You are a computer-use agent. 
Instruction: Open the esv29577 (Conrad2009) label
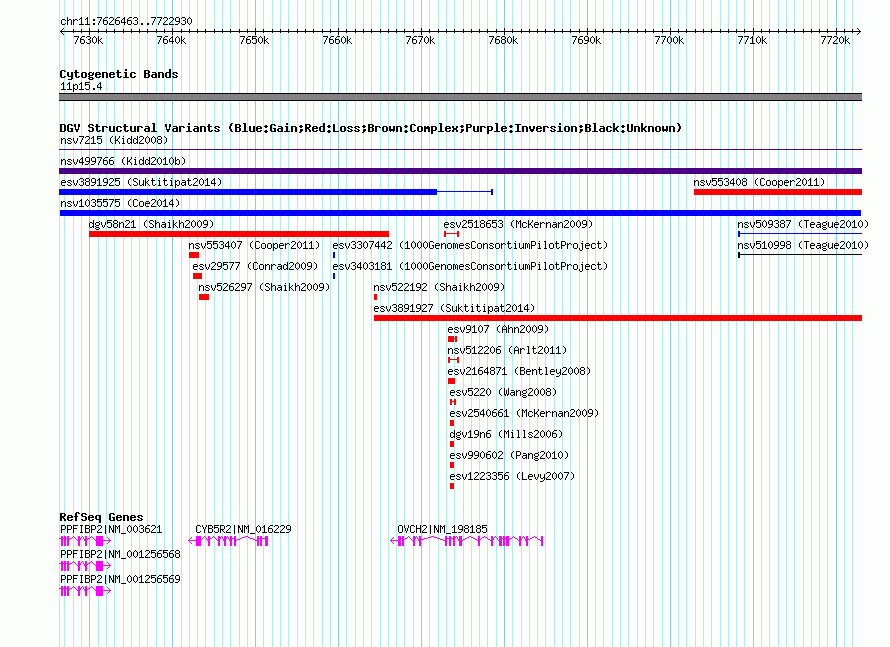point(255,266)
